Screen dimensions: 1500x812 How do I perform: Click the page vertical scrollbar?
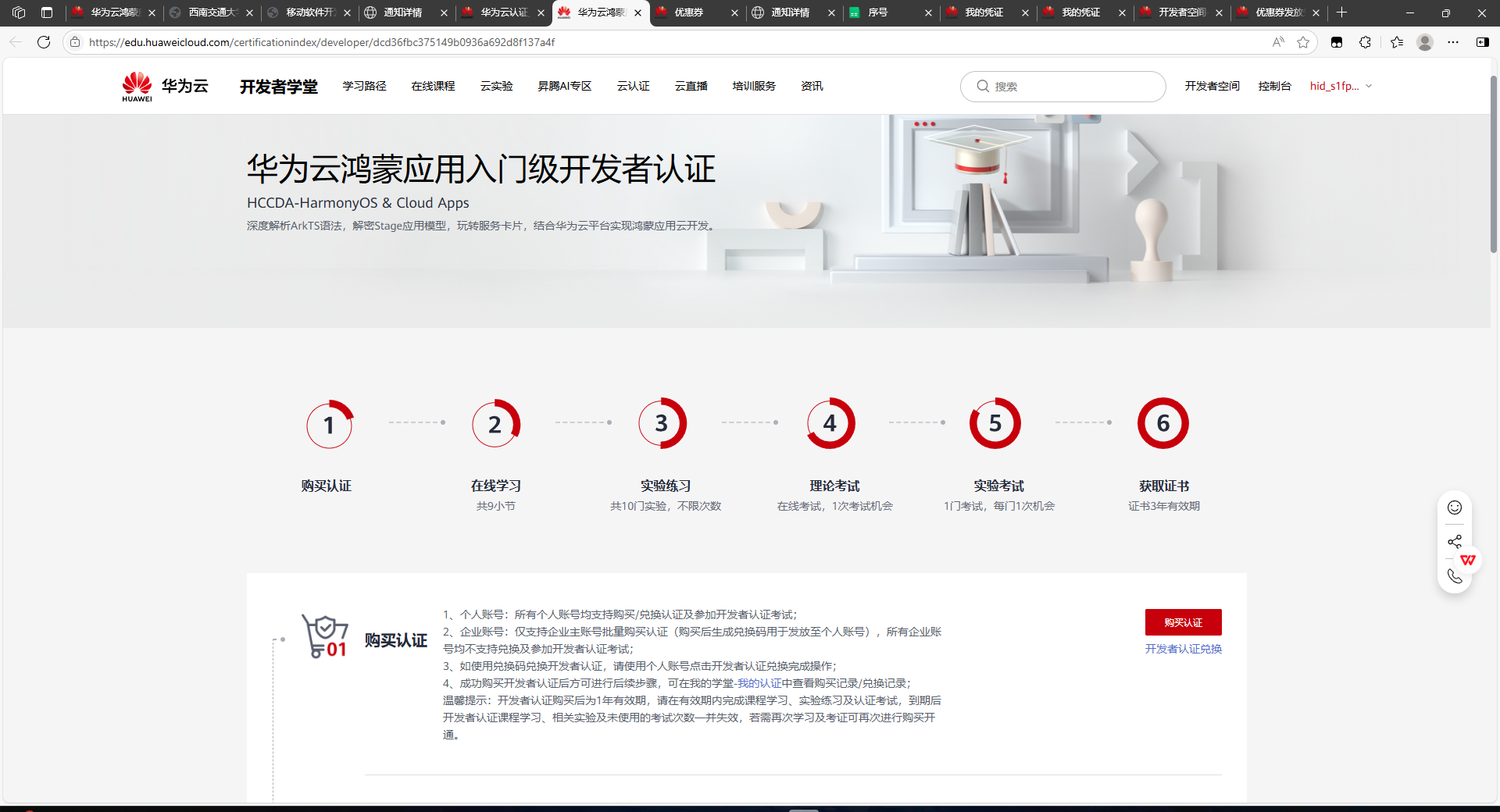click(1494, 164)
